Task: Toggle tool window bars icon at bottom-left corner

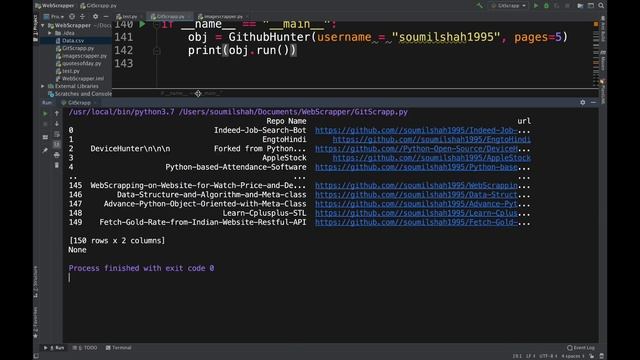Action: point(36,356)
